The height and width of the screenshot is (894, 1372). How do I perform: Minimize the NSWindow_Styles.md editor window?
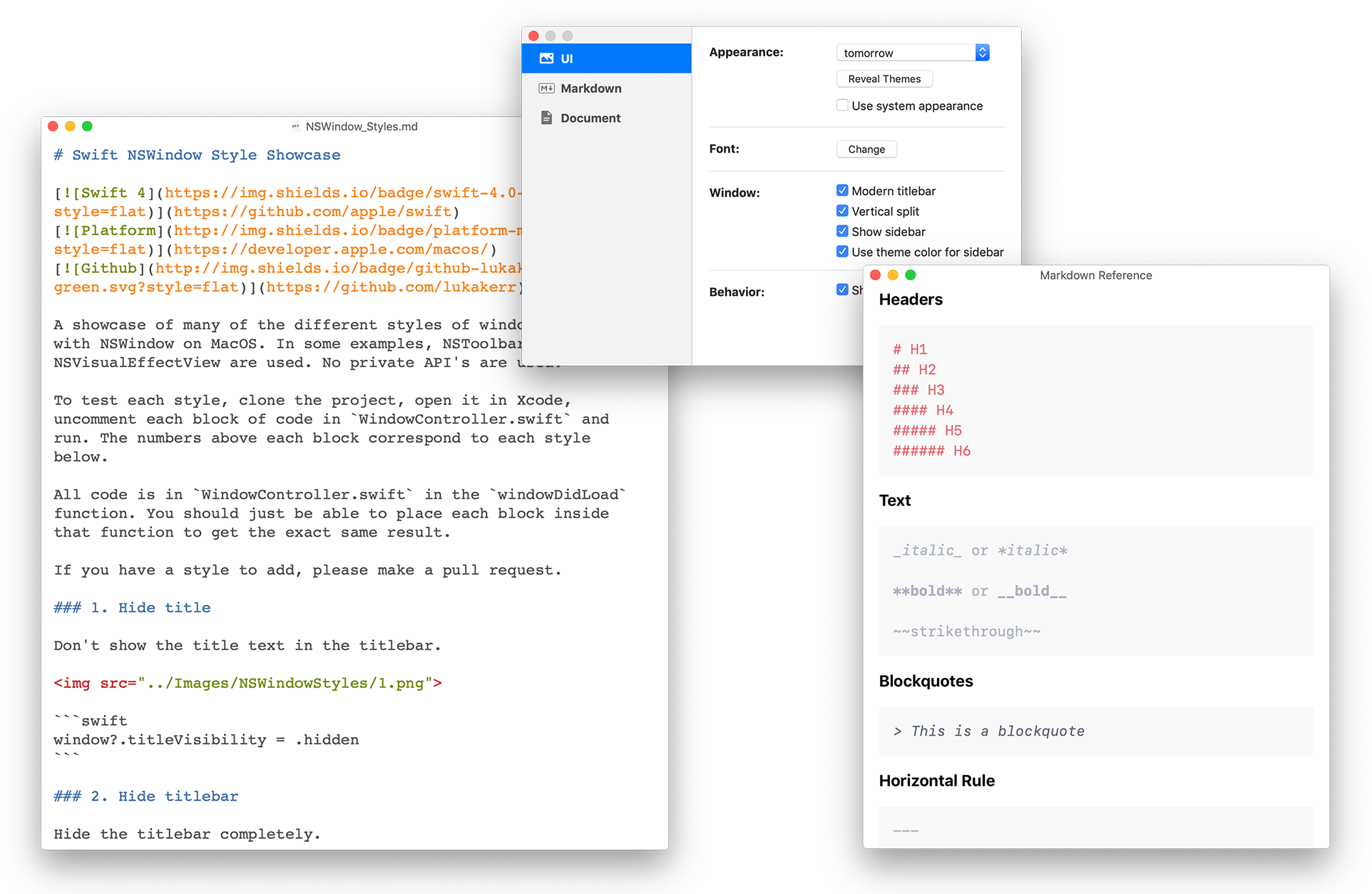[70, 126]
